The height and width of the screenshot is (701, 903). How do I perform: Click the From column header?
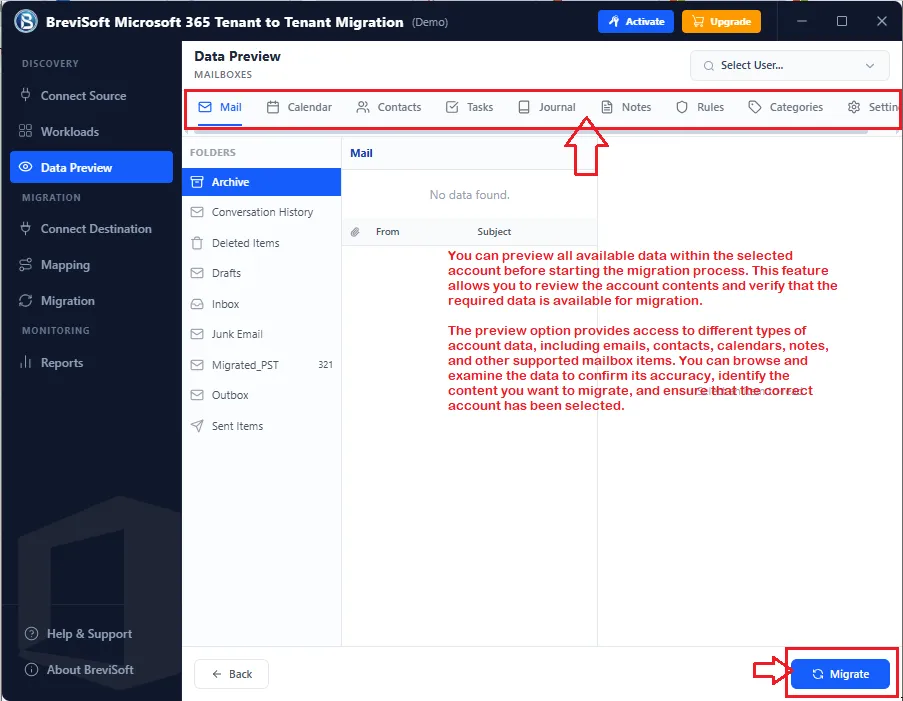[388, 232]
